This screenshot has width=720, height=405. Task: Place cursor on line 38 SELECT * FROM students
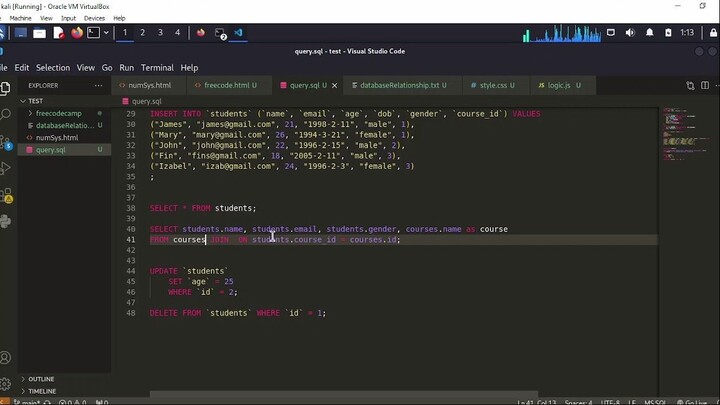(x=203, y=208)
